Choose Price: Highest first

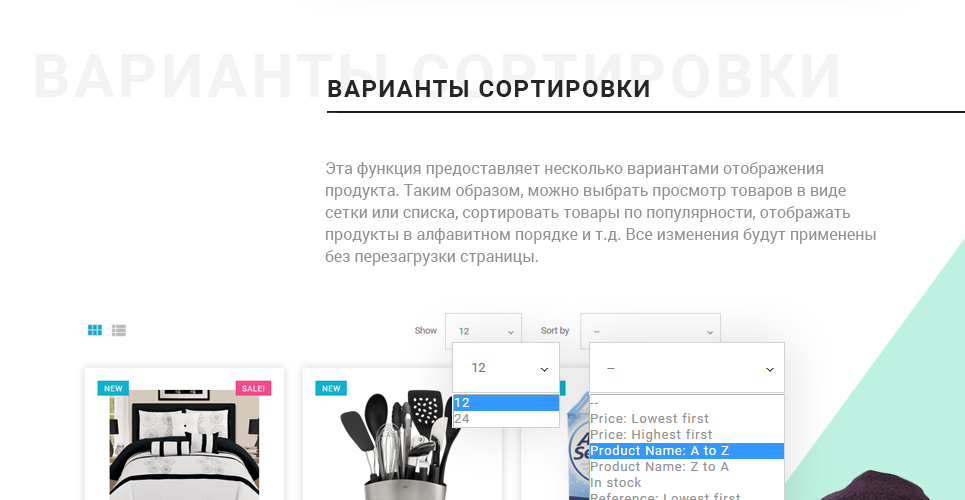point(687,435)
